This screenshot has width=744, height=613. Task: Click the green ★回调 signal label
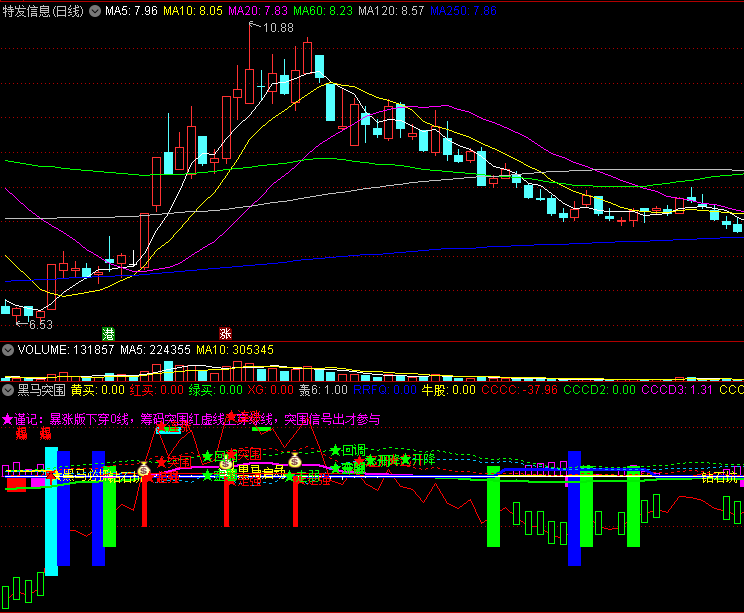click(x=349, y=450)
